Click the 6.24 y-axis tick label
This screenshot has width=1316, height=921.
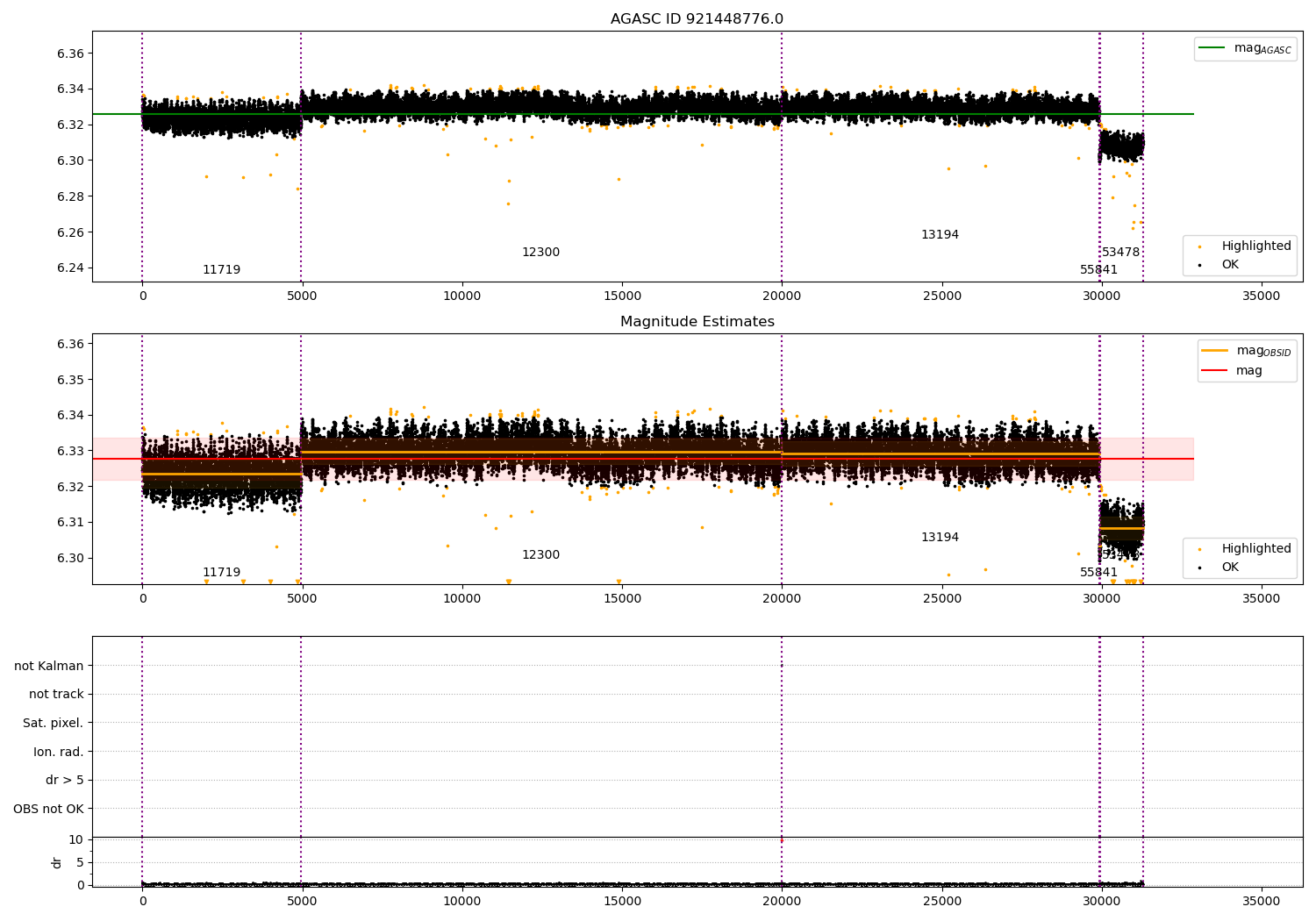click(x=71, y=268)
